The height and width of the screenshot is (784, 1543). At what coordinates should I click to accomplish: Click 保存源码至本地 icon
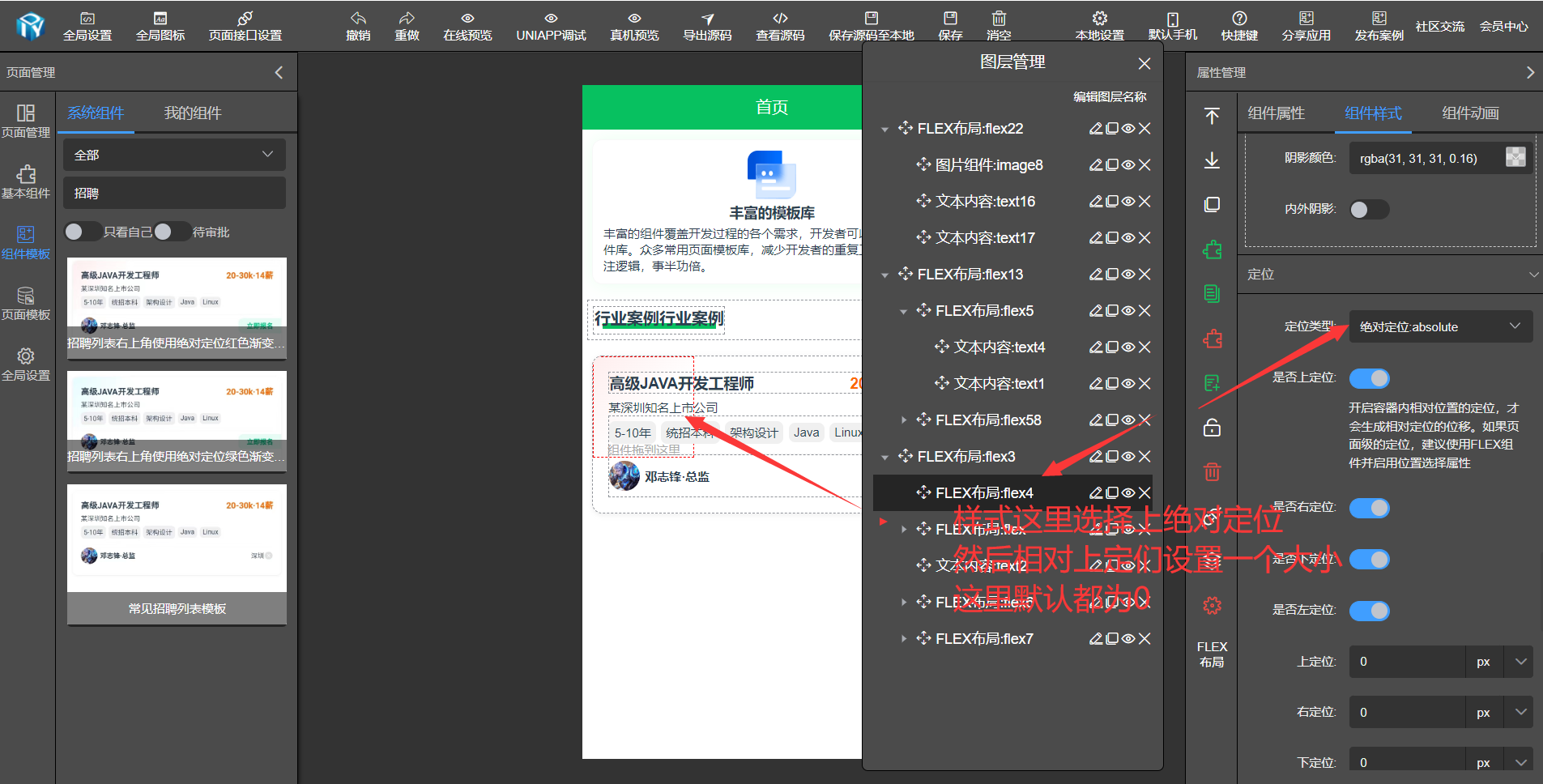872,18
